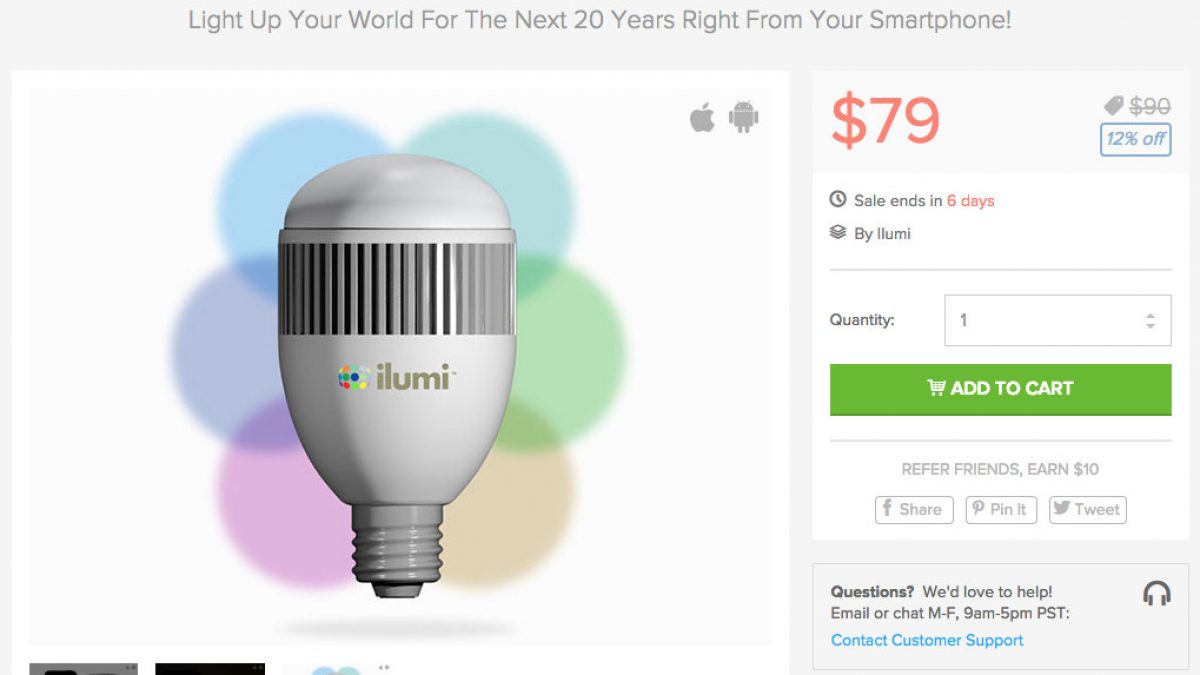Click the 12% off discount badge

pos(1135,139)
